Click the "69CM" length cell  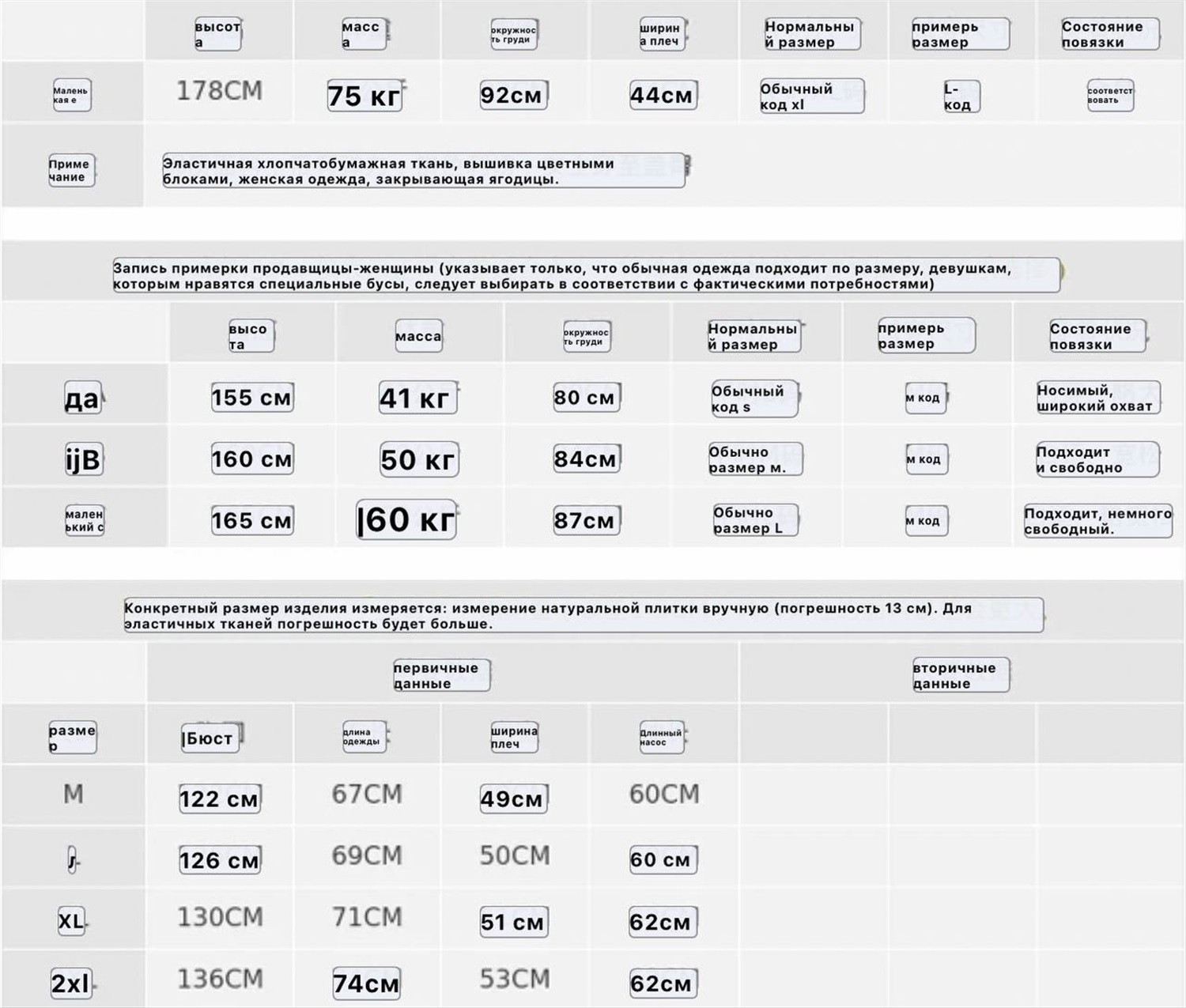[367, 855]
